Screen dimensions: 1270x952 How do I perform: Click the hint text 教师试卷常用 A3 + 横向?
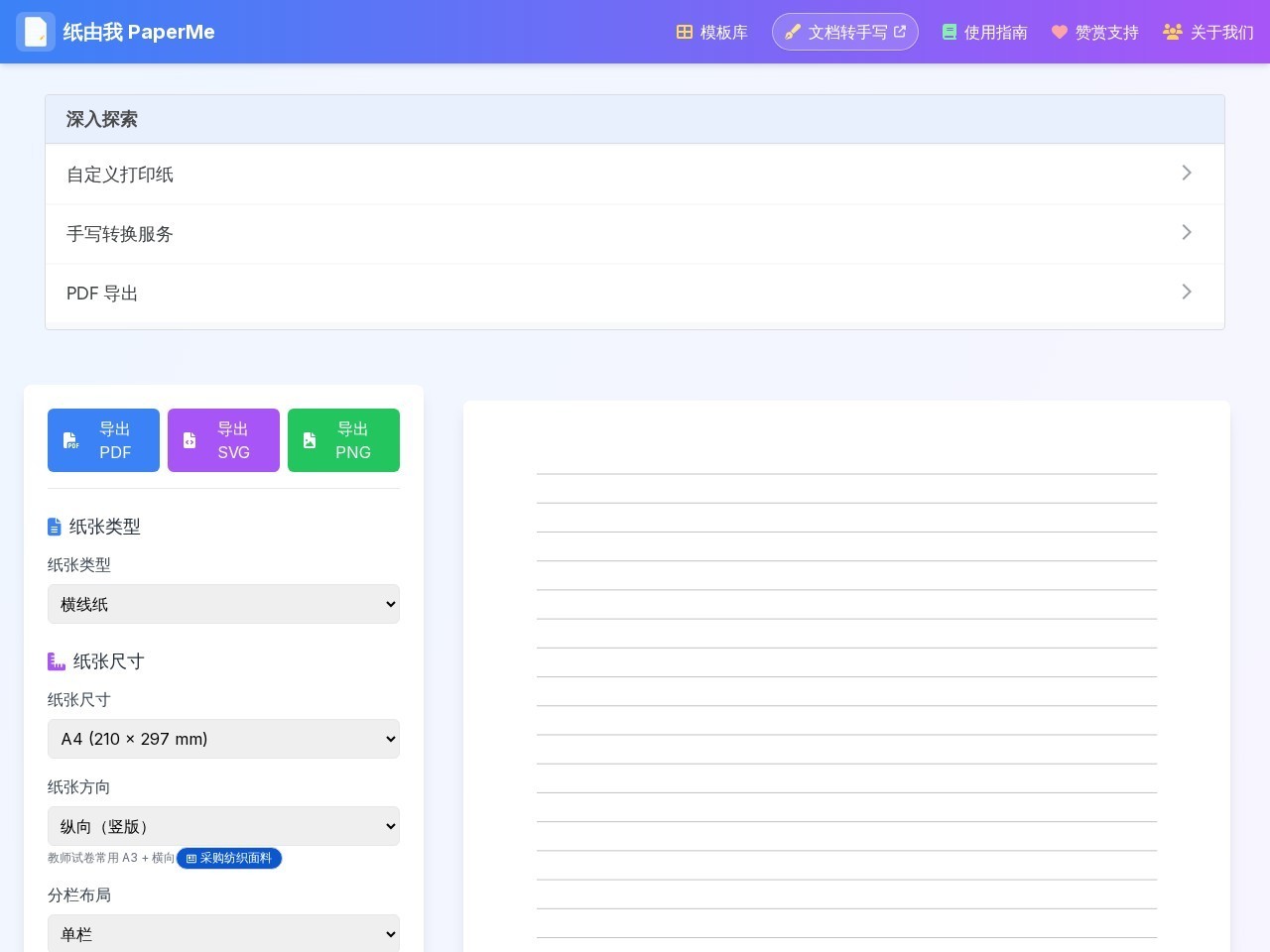(111, 858)
